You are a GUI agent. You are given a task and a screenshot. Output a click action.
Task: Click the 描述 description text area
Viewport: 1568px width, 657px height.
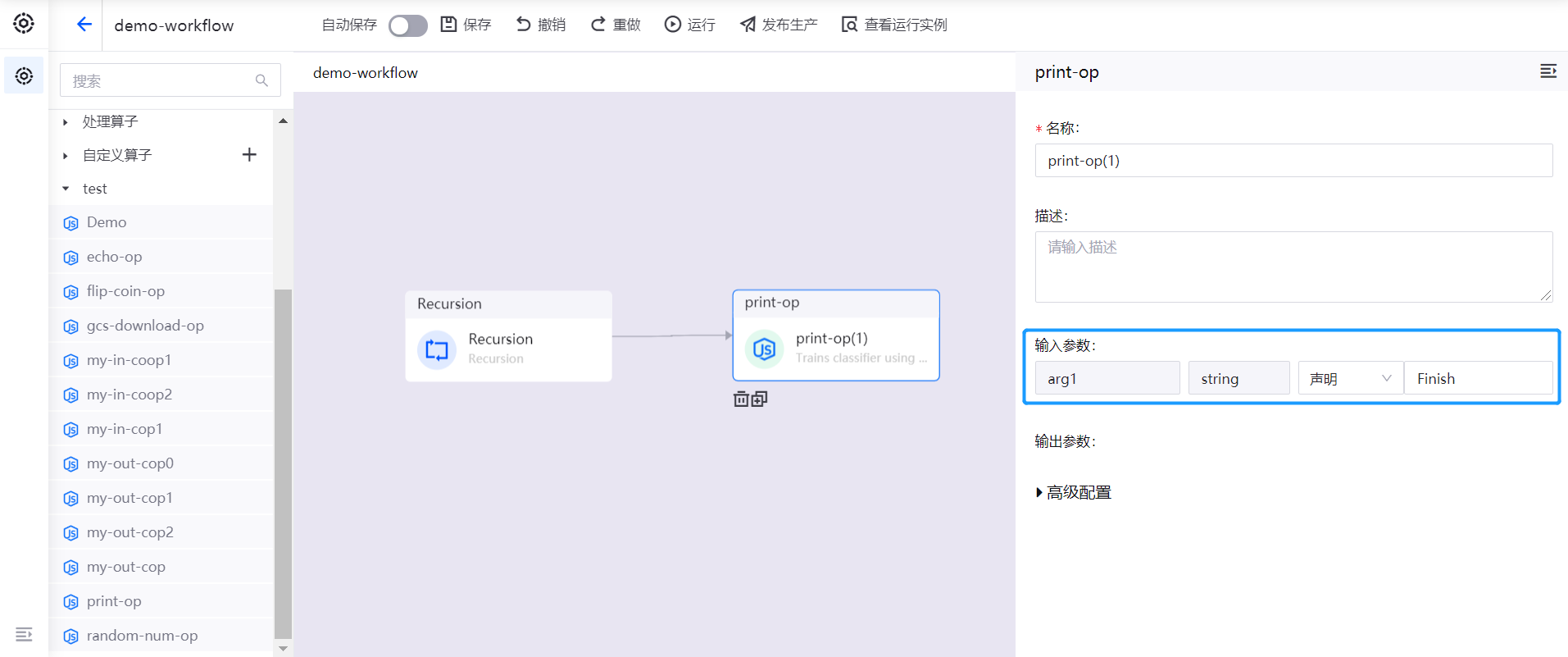[x=1293, y=267]
